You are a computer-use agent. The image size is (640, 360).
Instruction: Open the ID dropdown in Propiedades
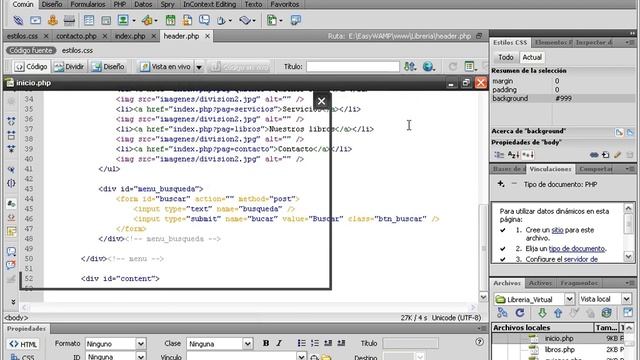point(140,356)
